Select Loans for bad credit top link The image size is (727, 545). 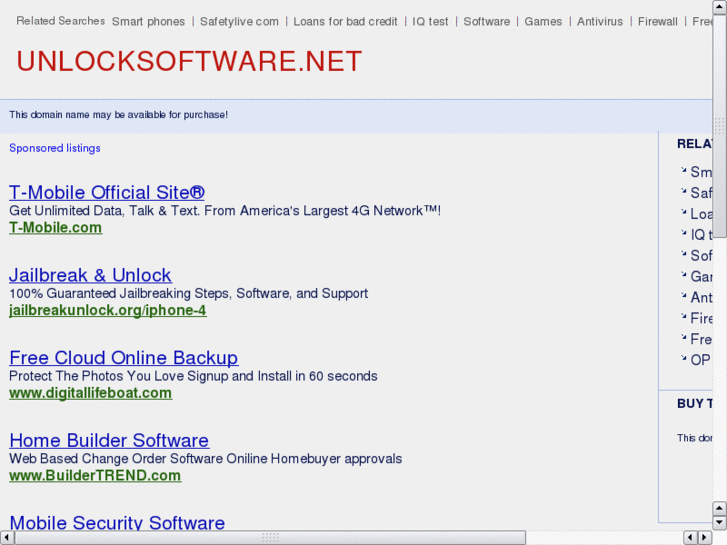point(345,22)
